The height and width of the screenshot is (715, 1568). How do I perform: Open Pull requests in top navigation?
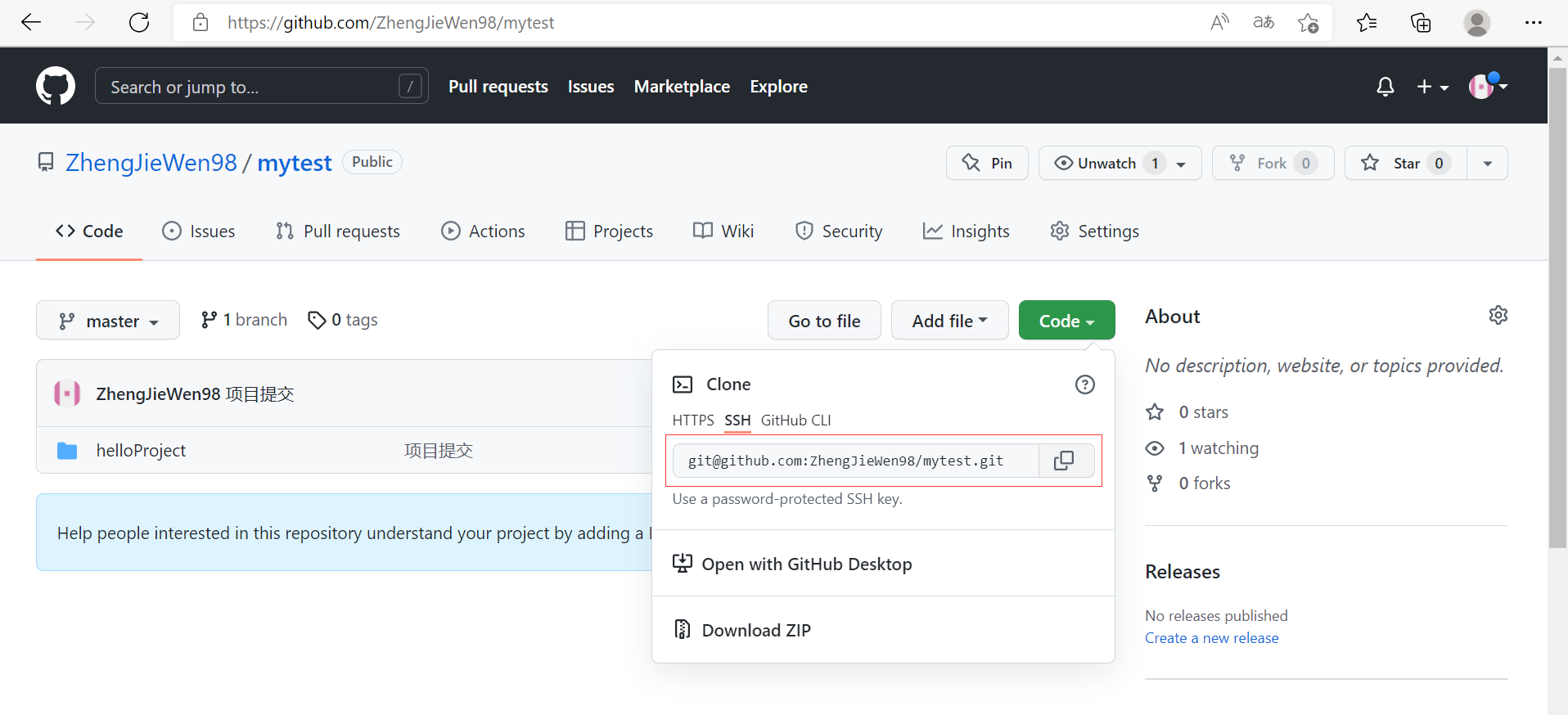498,86
